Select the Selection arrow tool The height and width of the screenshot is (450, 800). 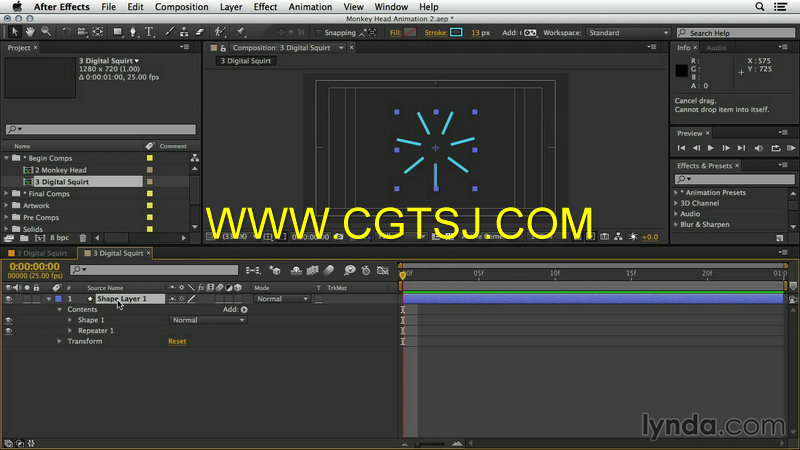click(14, 32)
